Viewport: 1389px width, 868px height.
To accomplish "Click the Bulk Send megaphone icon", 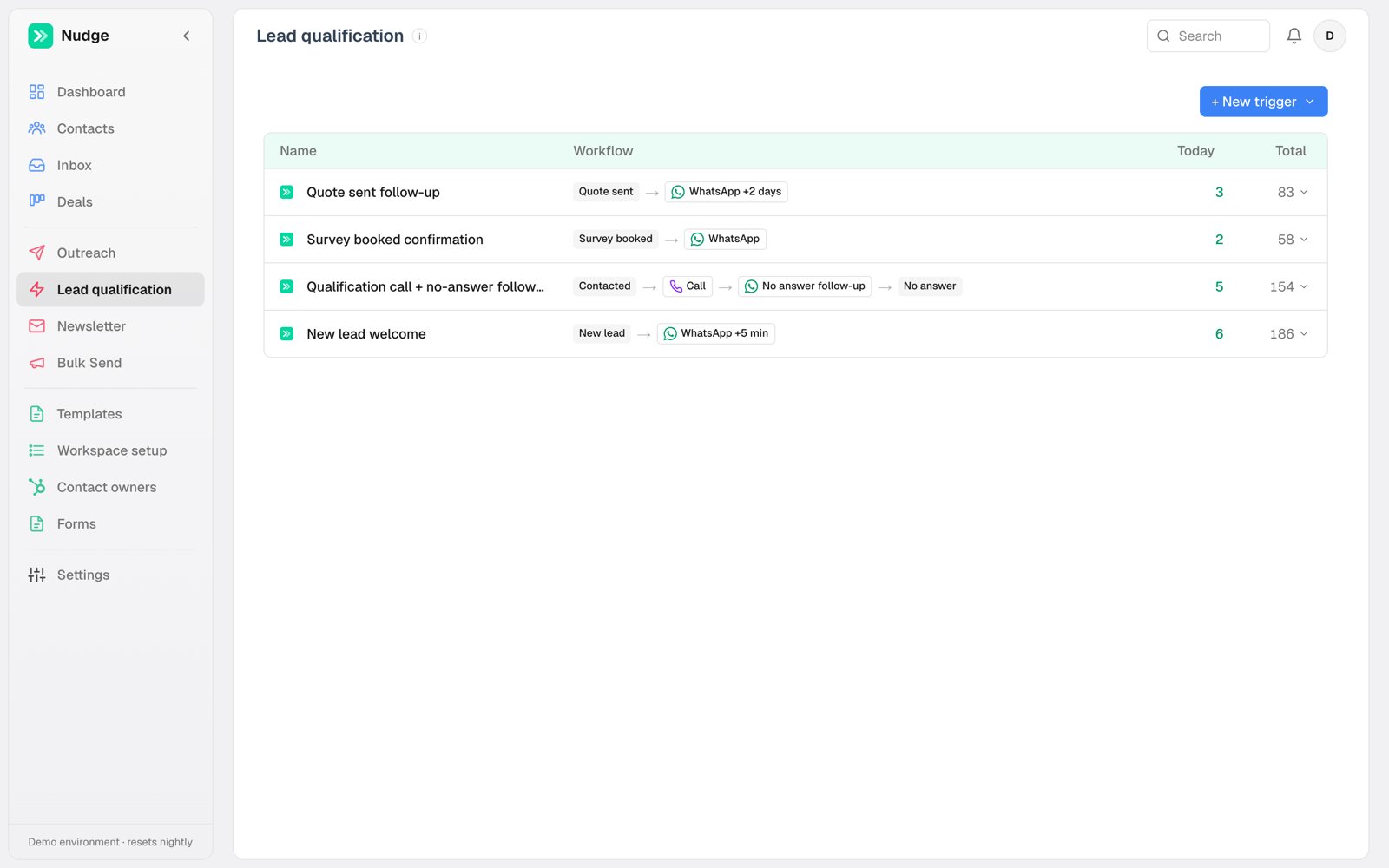I will click(x=36, y=363).
